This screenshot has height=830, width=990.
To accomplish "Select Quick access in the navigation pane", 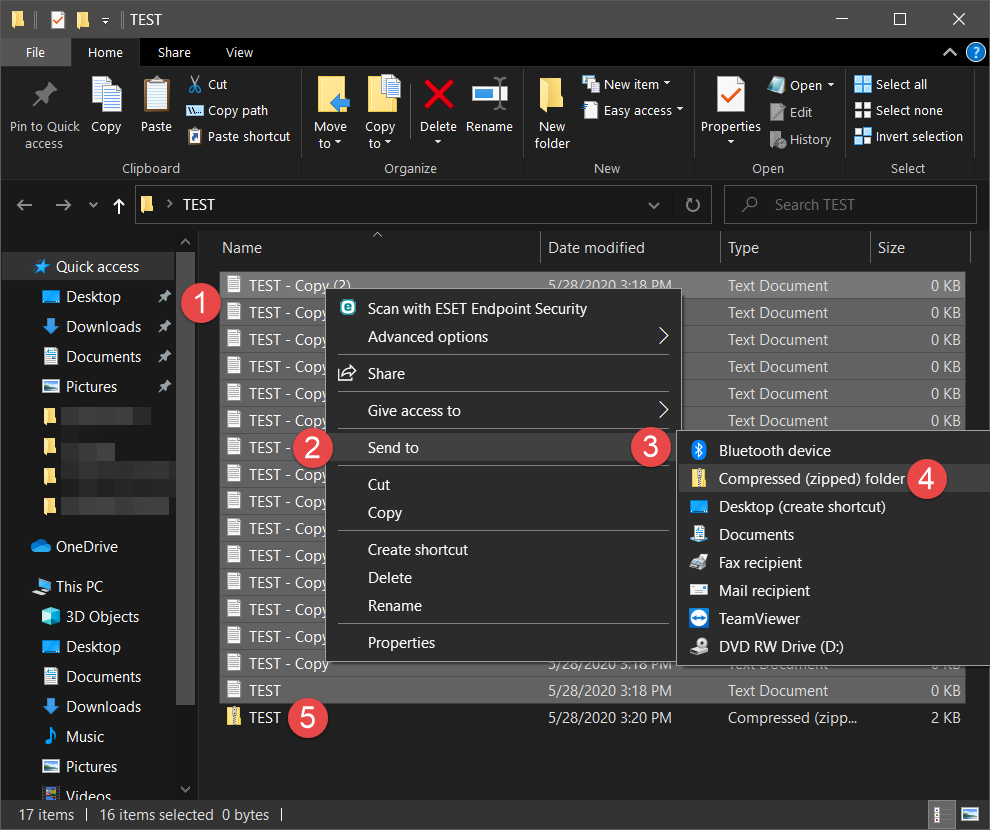I will (87, 266).
